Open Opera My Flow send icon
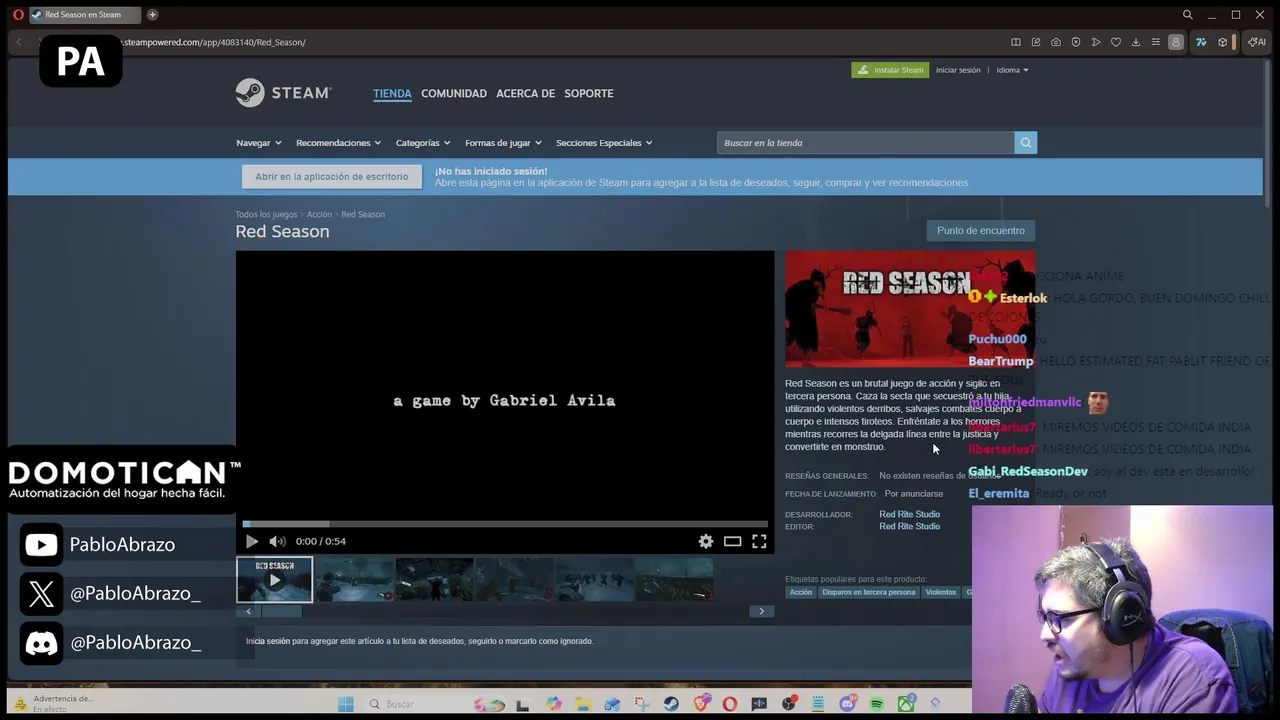Screen dimensions: 1280x720 pyautogui.click(x=1096, y=42)
